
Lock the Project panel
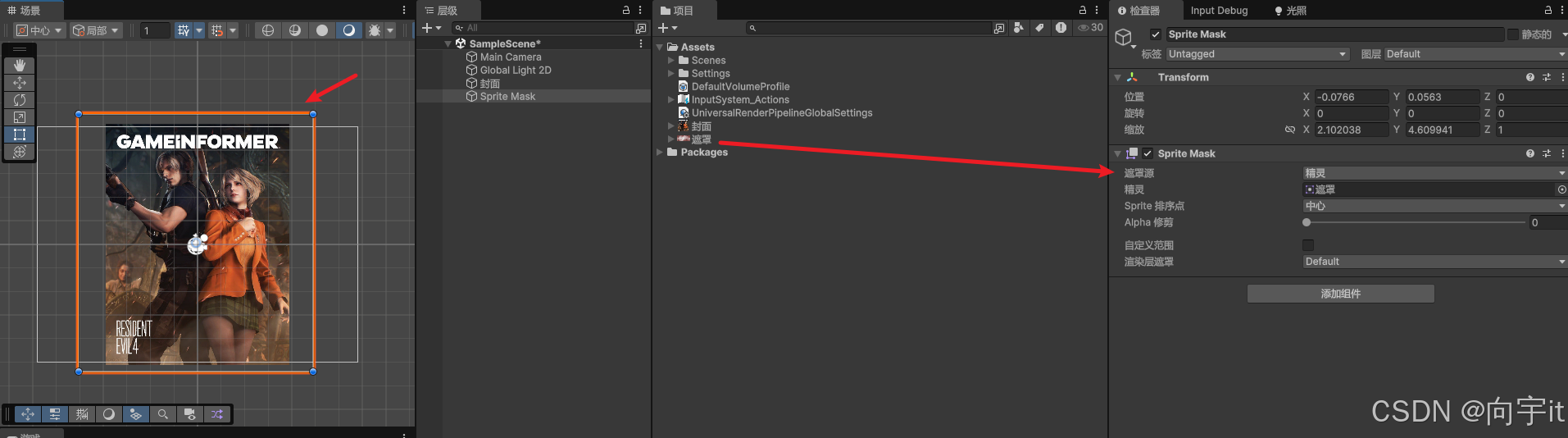(1083, 10)
